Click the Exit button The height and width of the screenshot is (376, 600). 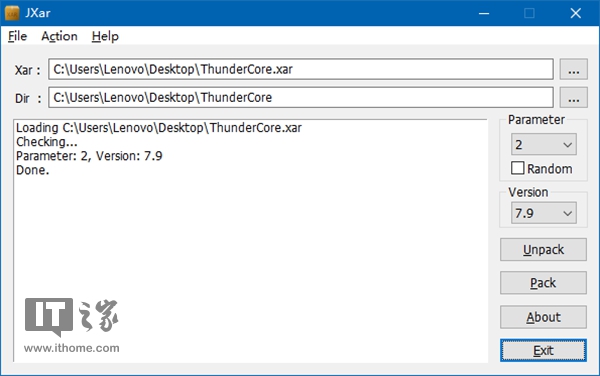(x=543, y=350)
